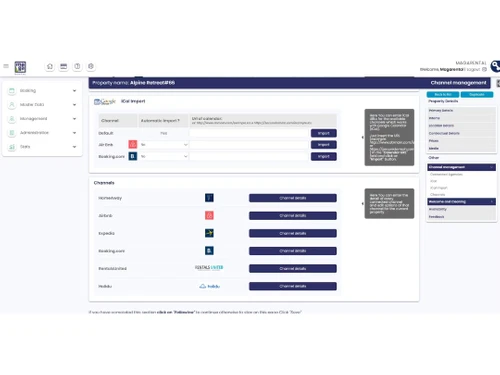The width and height of the screenshot is (500, 375).
Task: Click the Booking.com logo in Channels list
Action: 209,251
